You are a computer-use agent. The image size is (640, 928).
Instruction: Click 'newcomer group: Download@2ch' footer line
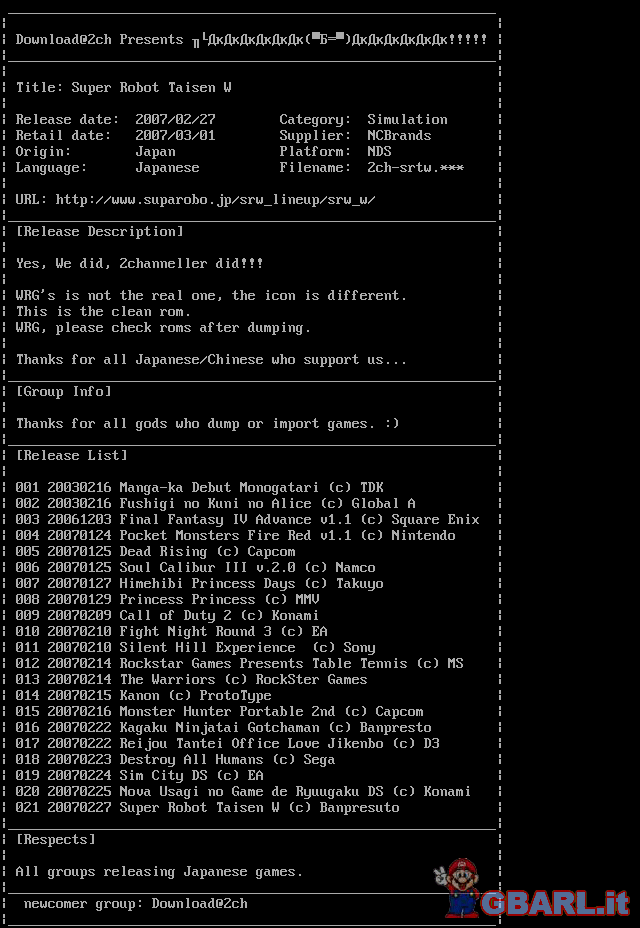pos(136,903)
